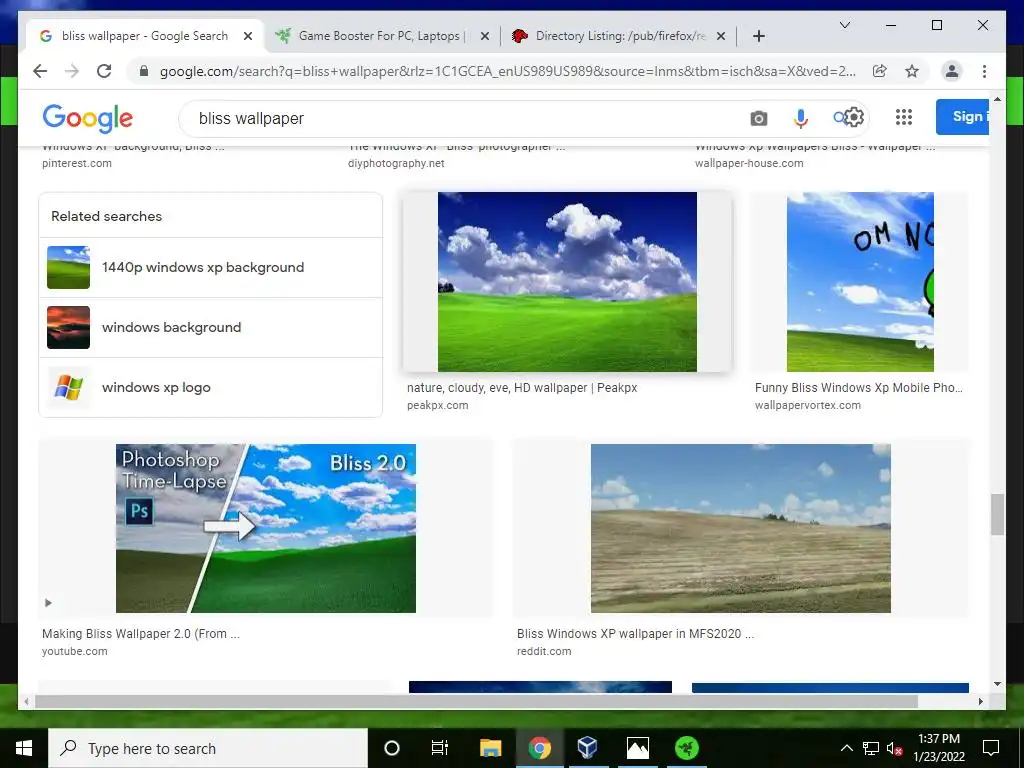
Task: Click the wallpapervortex.com source link
Action: 808,405
